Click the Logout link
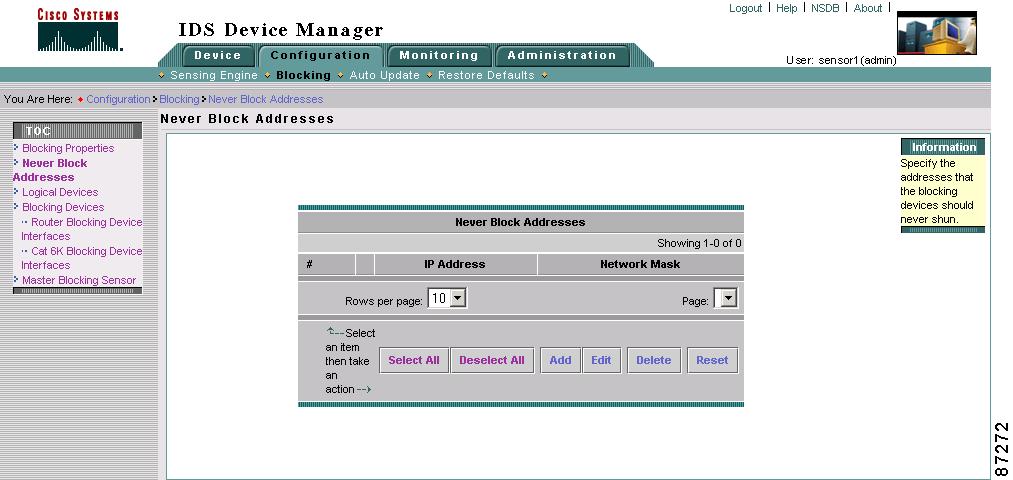Screen dimensions: 1013x480 [746, 8]
